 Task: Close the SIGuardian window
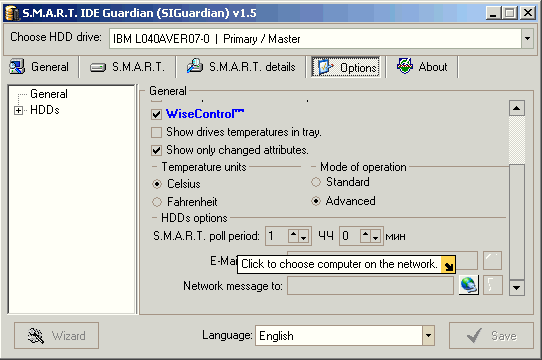click(528, 13)
